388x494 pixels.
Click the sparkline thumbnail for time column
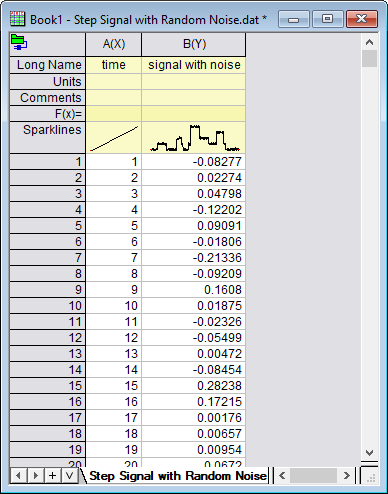[x=114, y=138]
